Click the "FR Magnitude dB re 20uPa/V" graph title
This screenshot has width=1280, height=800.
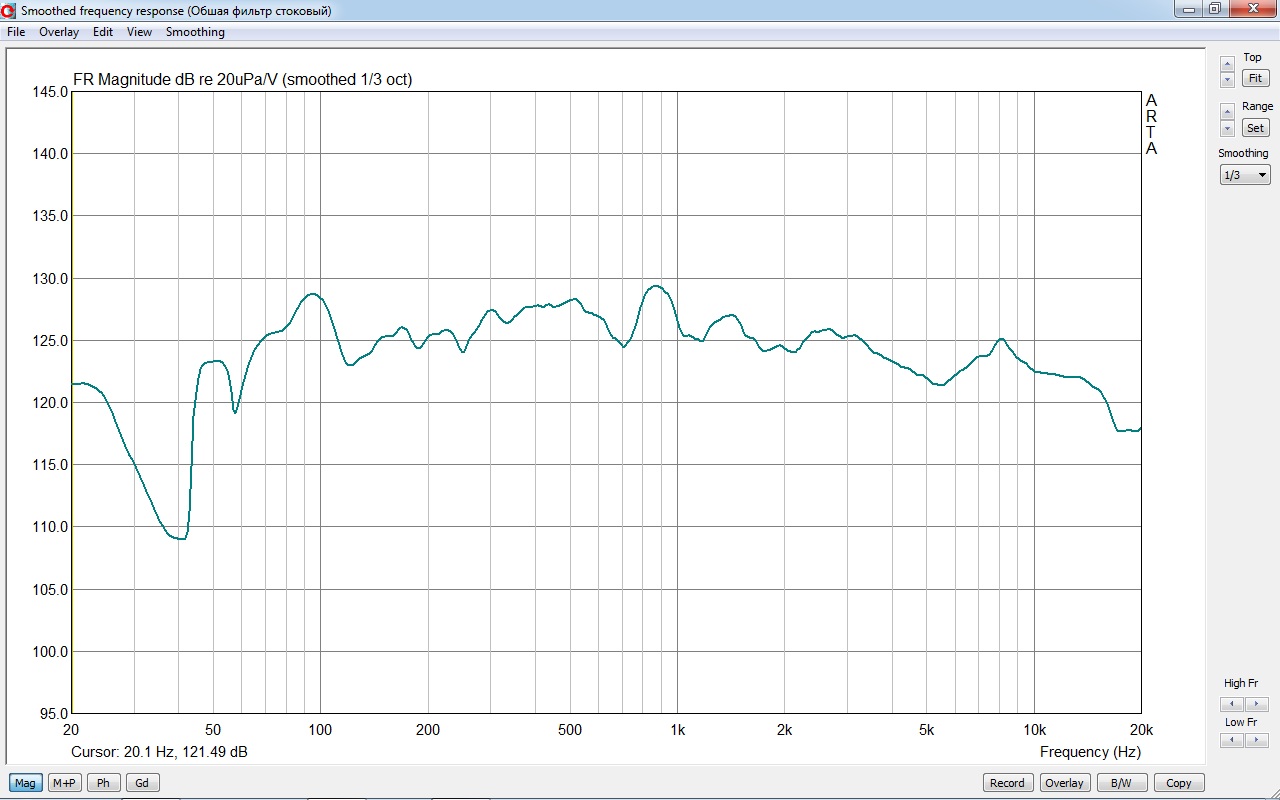(x=175, y=80)
